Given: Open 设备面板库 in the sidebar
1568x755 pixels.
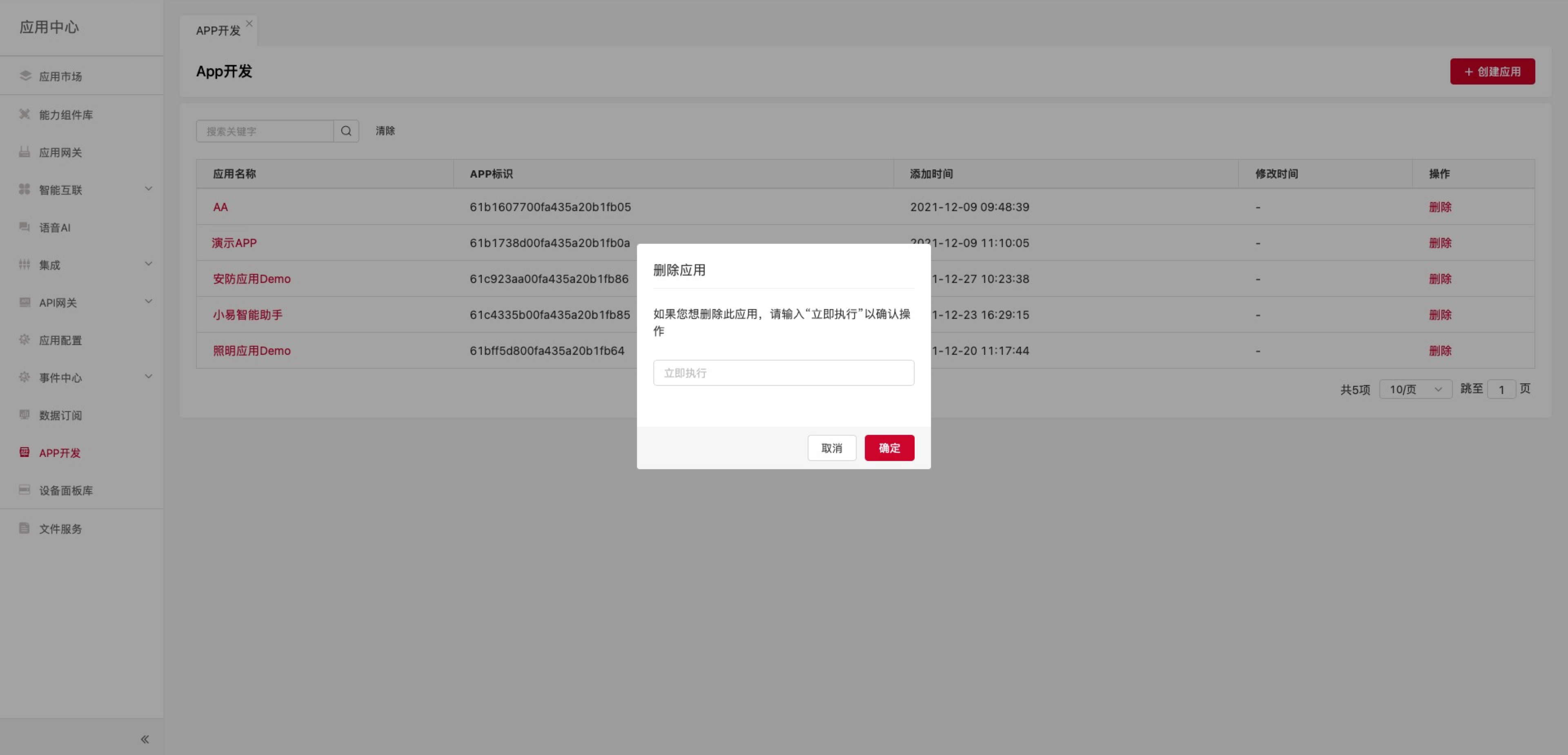Looking at the screenshot, I should coord(66,490).
